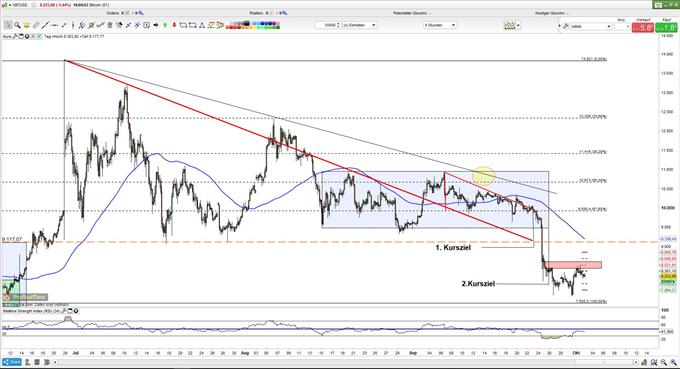Screen dimensions: 680x369
Task: Select the triangle drawing tool
Action: coord(202,25)
